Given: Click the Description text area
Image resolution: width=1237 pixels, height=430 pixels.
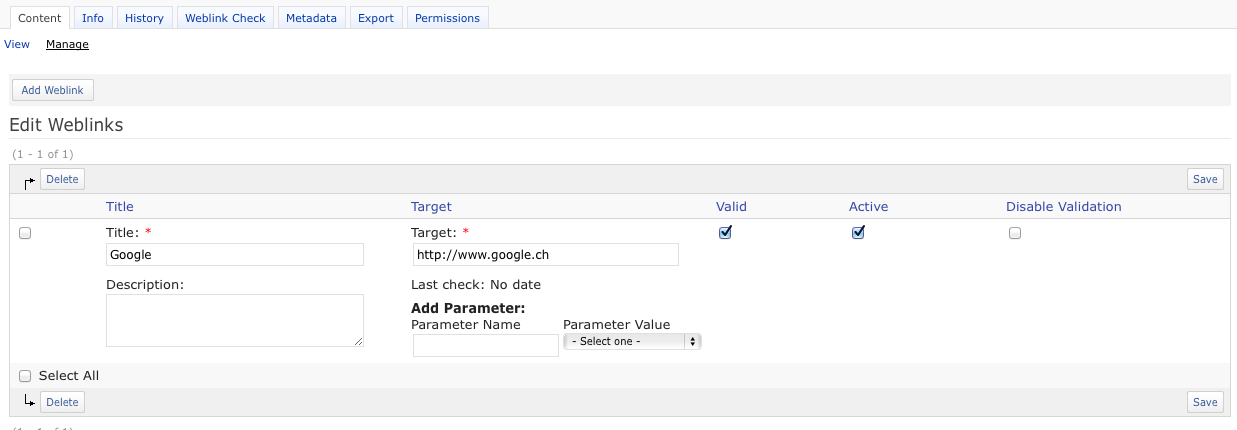Looking at the screenshot, I should (235, 320).
